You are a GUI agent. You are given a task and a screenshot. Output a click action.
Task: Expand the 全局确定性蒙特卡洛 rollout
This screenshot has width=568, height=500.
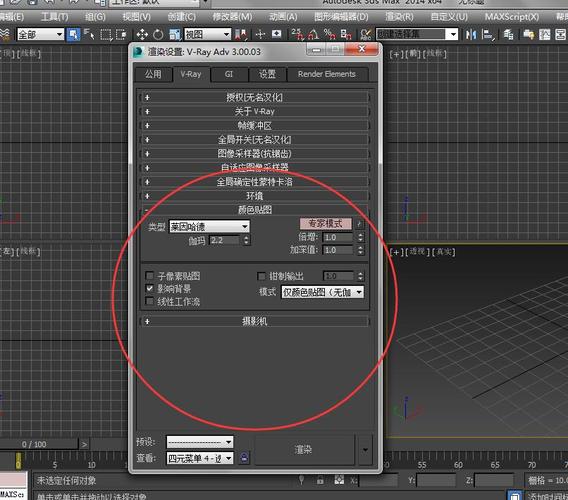[x=254, y=182]
